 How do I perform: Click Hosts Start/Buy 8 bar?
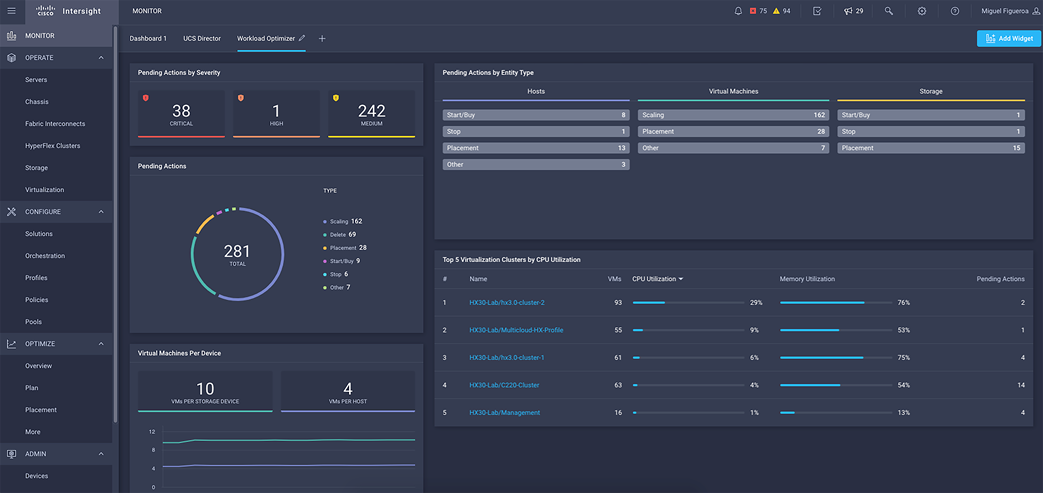tap(536, 115)
